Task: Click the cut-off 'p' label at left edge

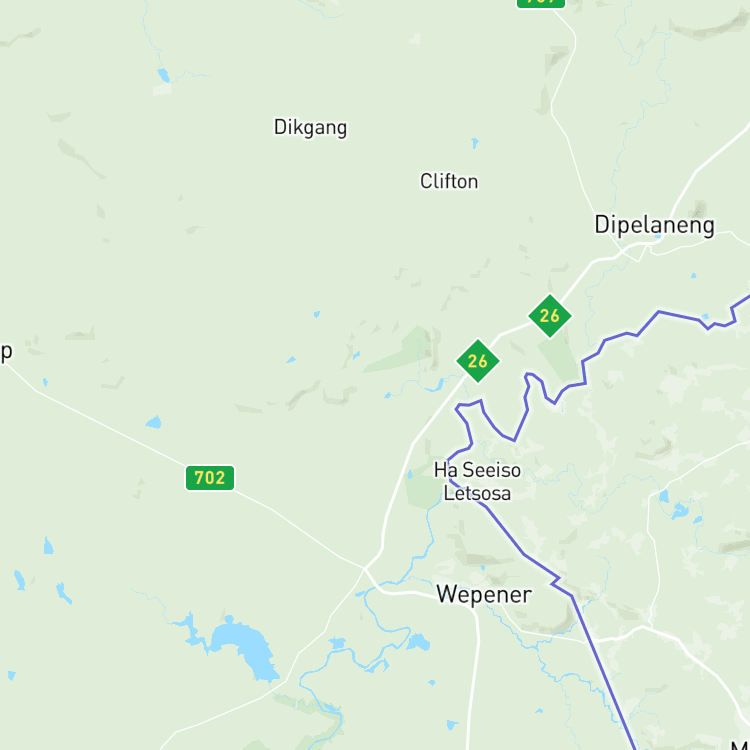Action: 6,353
